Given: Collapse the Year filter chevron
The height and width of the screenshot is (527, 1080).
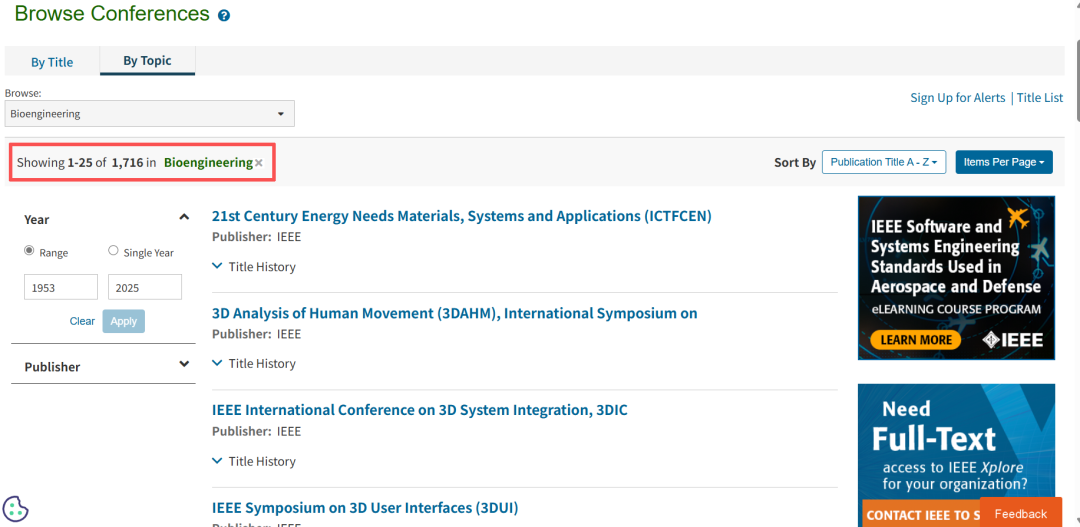Looking at the screenshot, I should [x=184, y=217].
